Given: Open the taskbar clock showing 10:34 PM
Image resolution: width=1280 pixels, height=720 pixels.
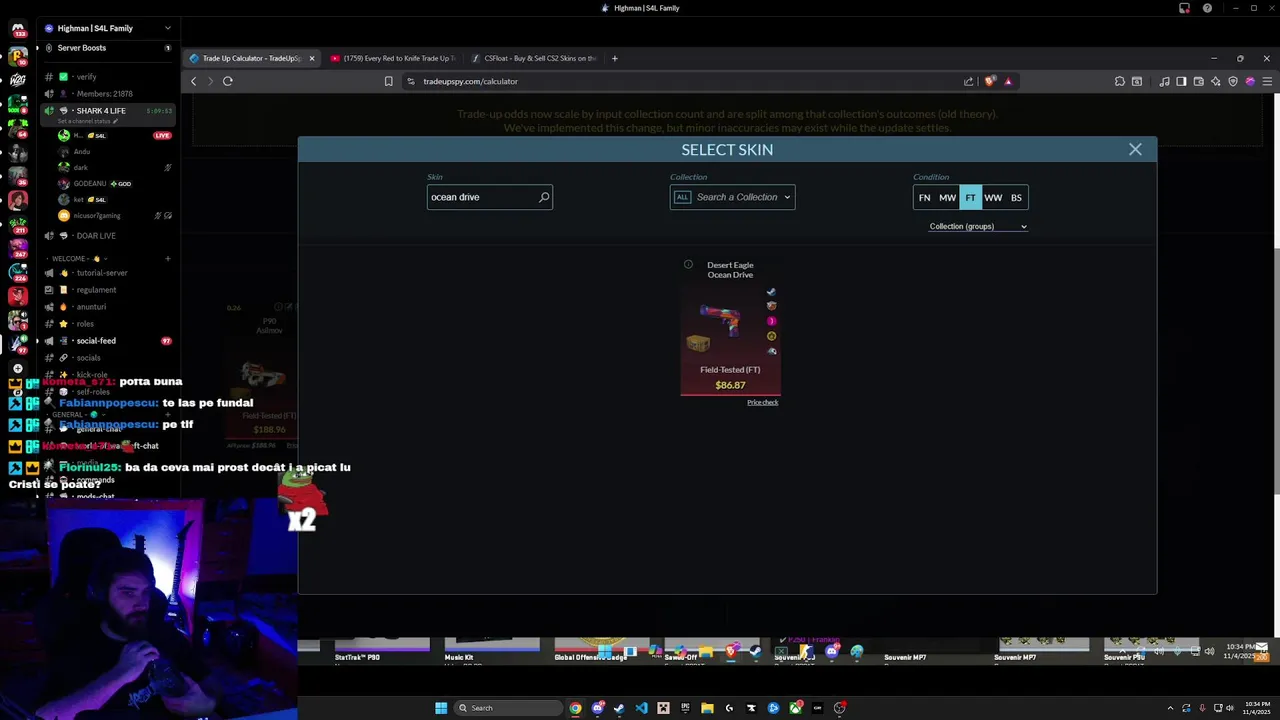Looking at the screenshot, I should click(1256, 708).
